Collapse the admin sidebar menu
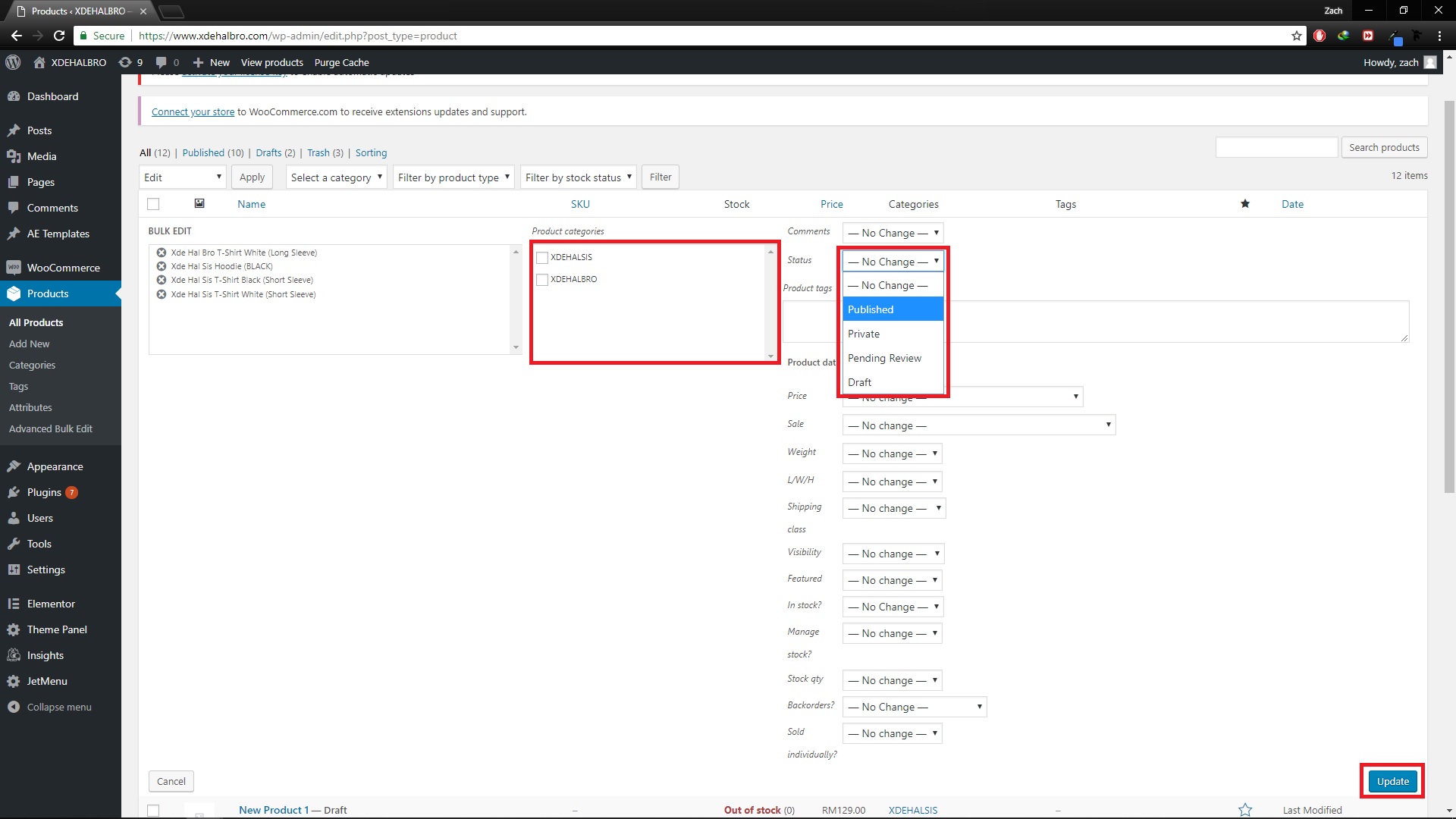The width and height of the screenshot is (1456, 819). coord(61,707)
